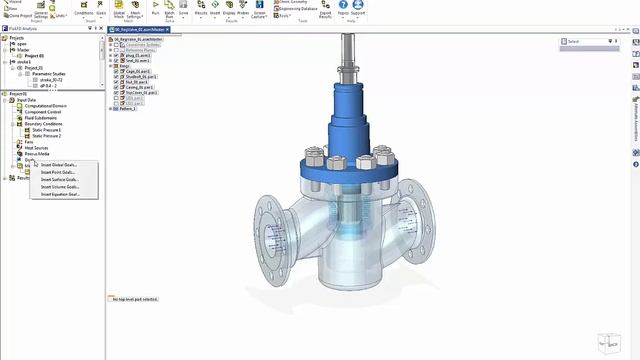
Task: Open General Settings in the ribbon
Action: (41, 10)
